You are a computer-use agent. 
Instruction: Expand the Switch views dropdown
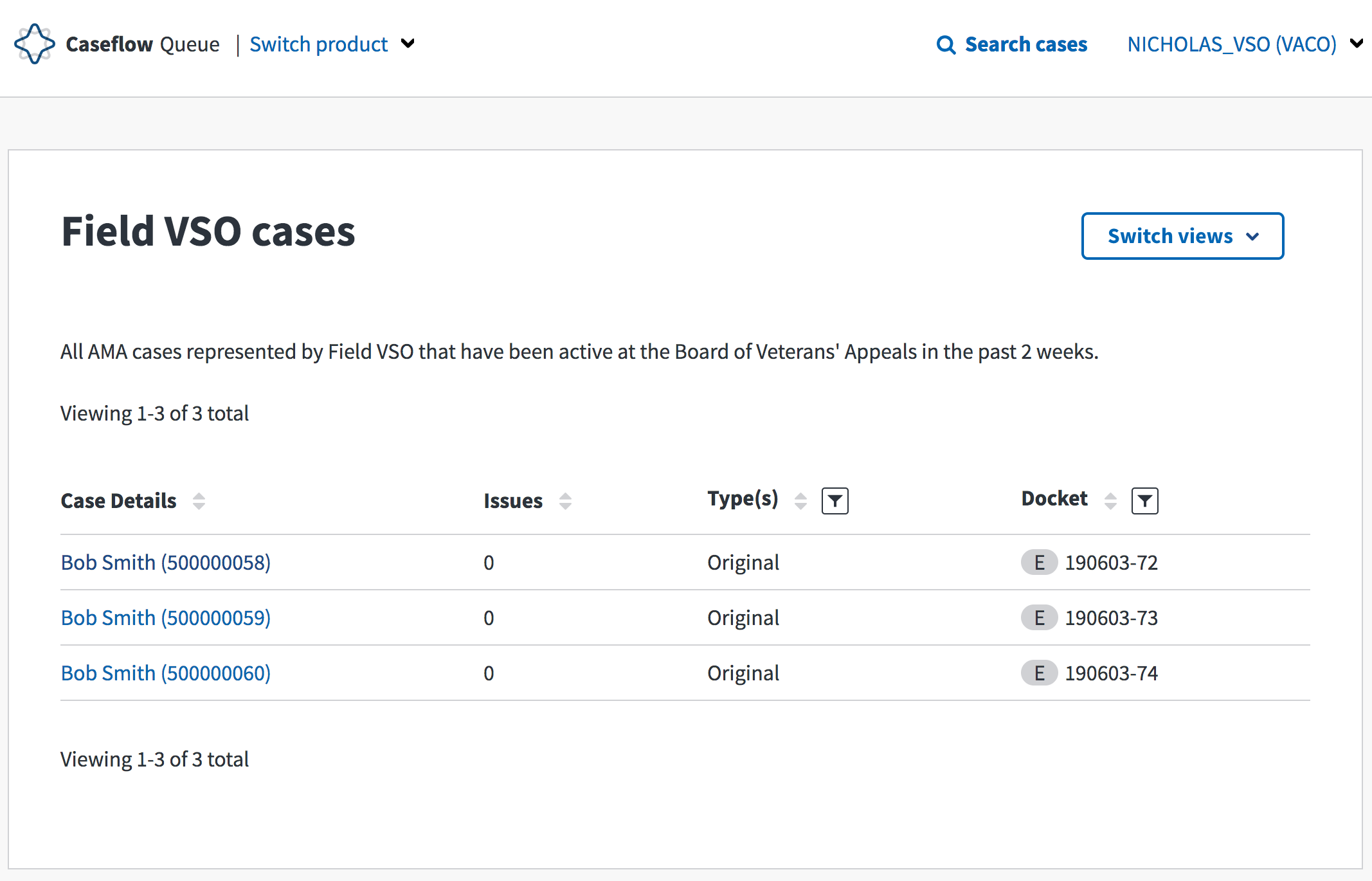pos(1182,236)
